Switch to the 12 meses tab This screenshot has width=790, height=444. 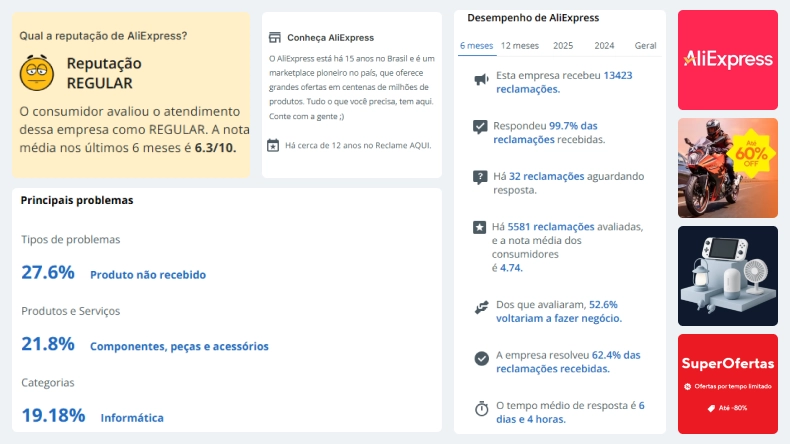[x=519, y=45]
